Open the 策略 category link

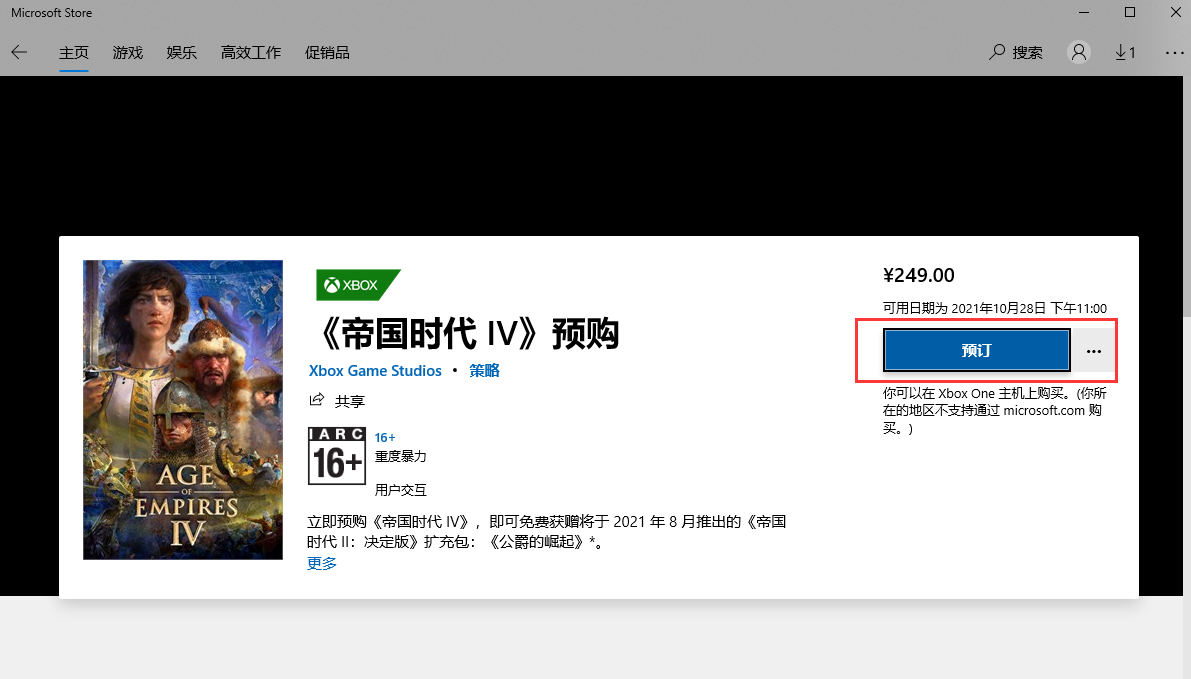[484, 371]
